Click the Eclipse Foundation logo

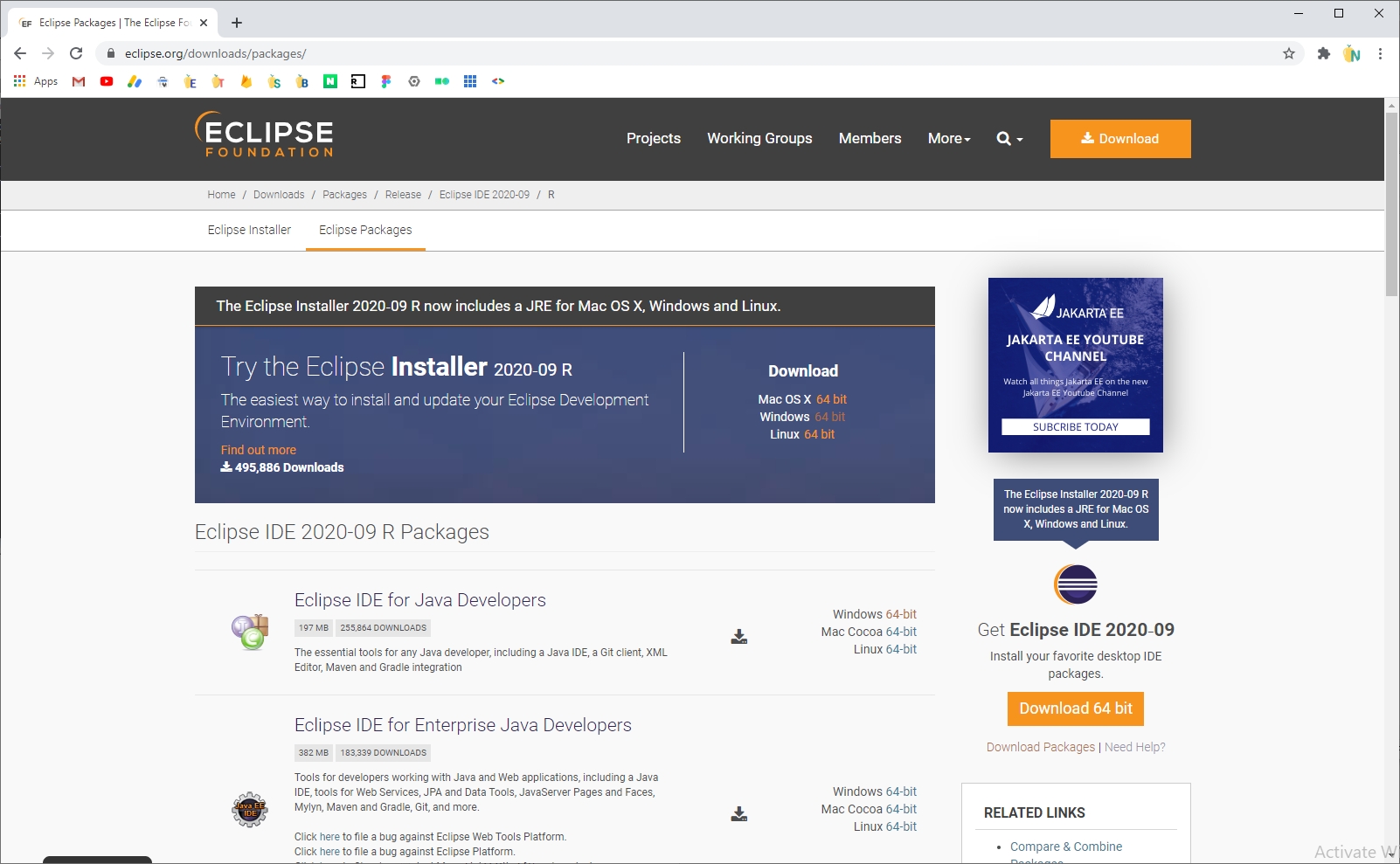[x=264, y=135]
